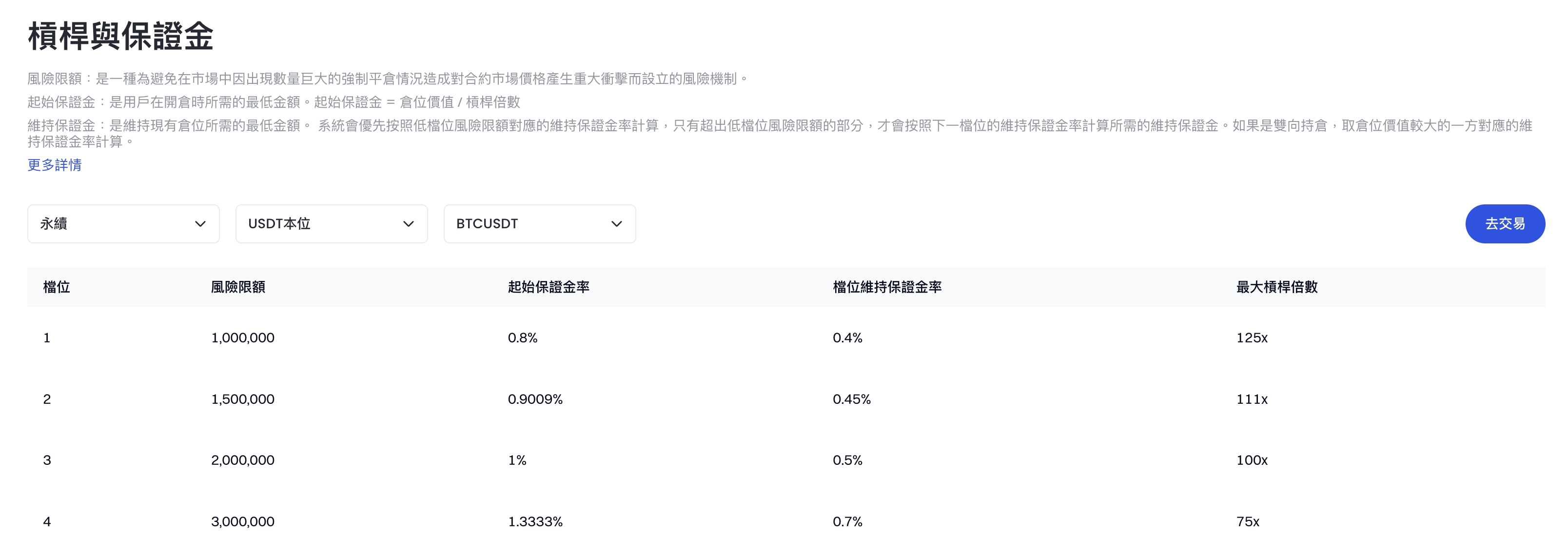
Task: Click the 檔位維持保證金率 column header
Action: tap(887, 287)
